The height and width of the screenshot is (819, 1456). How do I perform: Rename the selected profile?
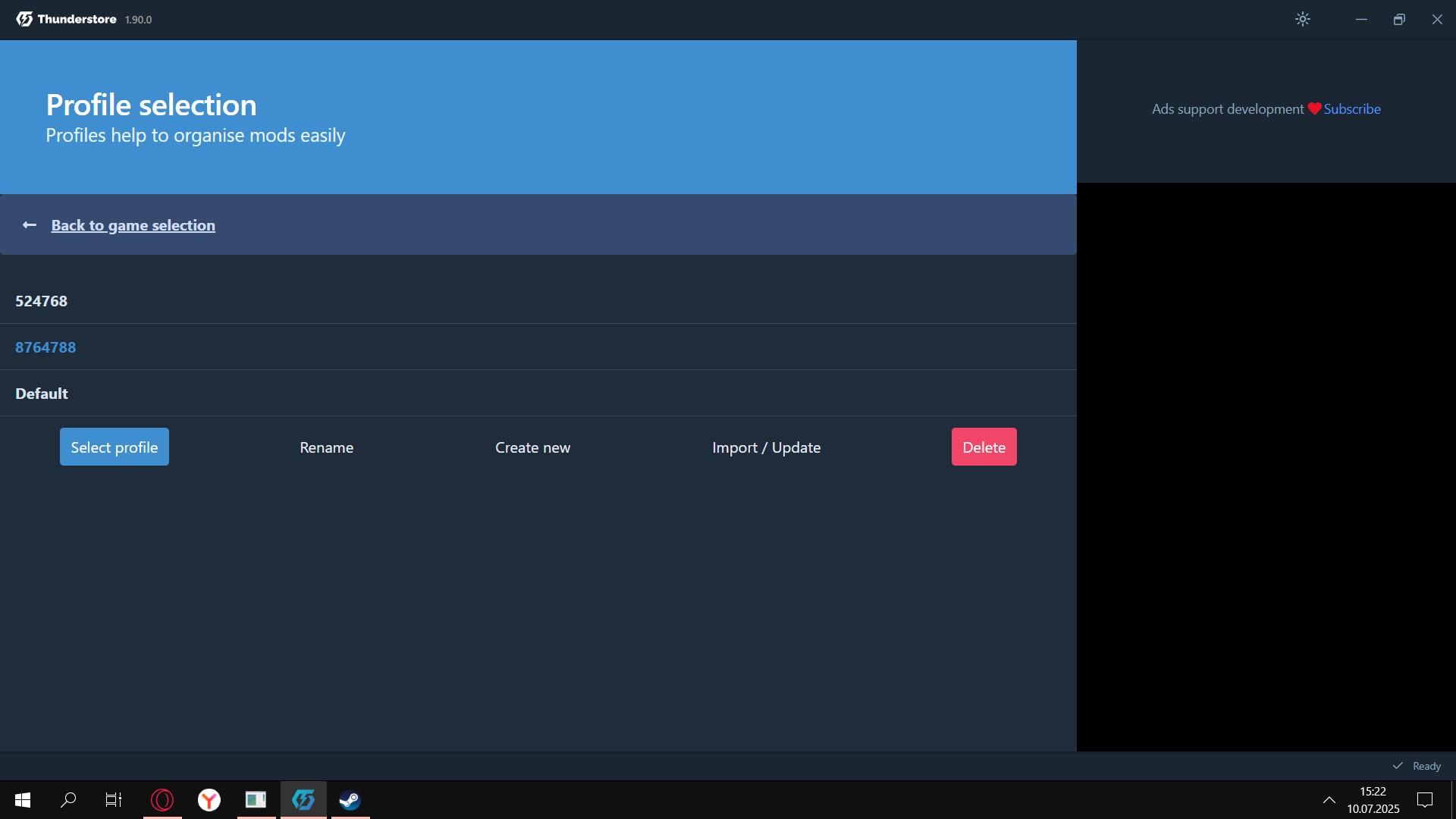[326, 447]
